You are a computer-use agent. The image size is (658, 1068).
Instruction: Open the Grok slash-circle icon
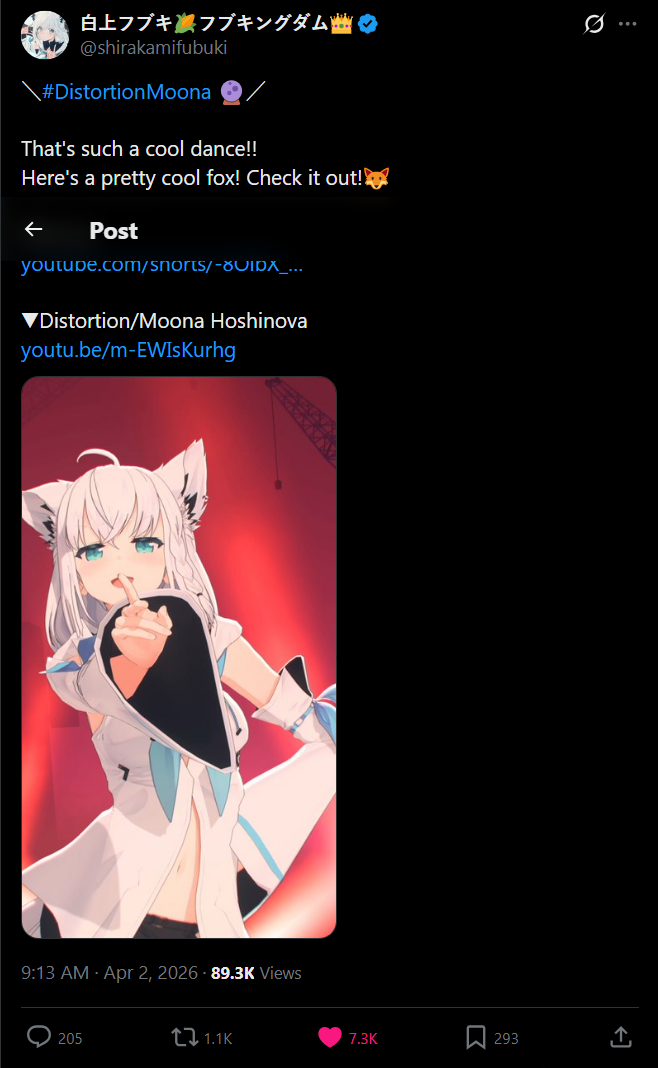pyautogui.click(x=594, y=24)
